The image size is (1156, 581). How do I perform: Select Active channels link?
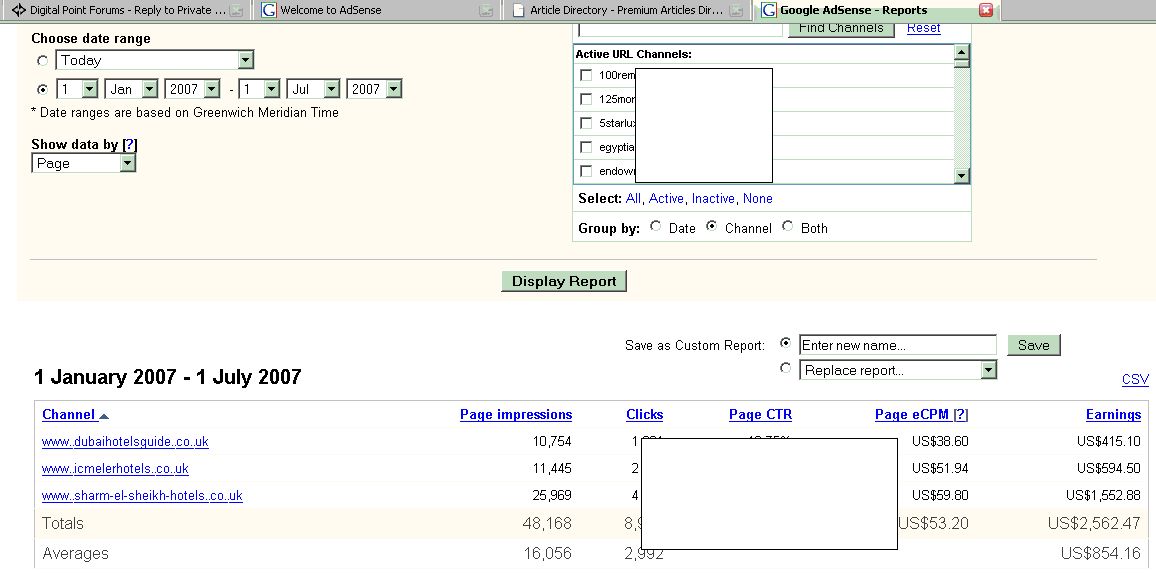[x=666, y=198]
